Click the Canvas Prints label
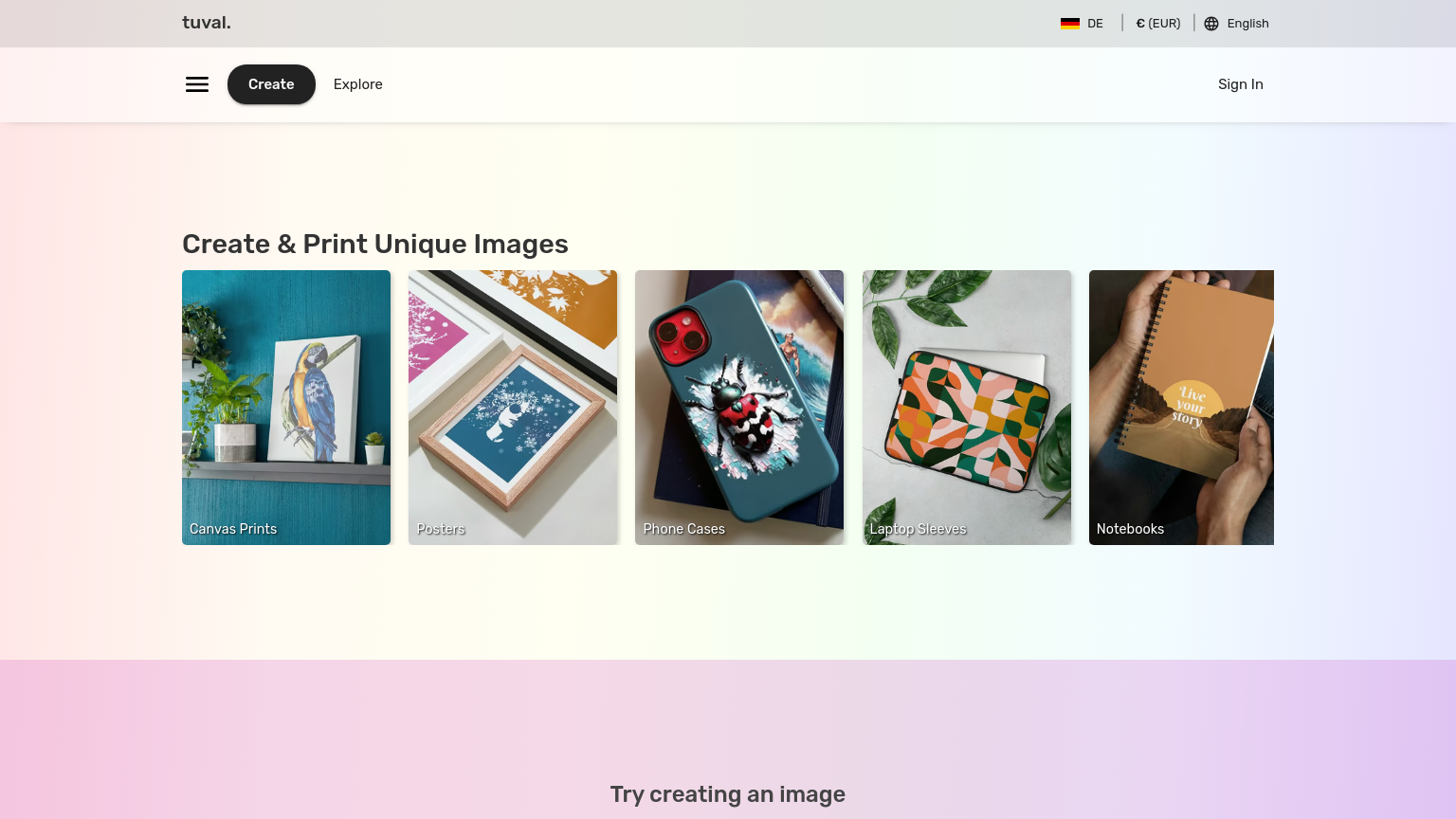The image size is (1456, 819). (233, 529)
